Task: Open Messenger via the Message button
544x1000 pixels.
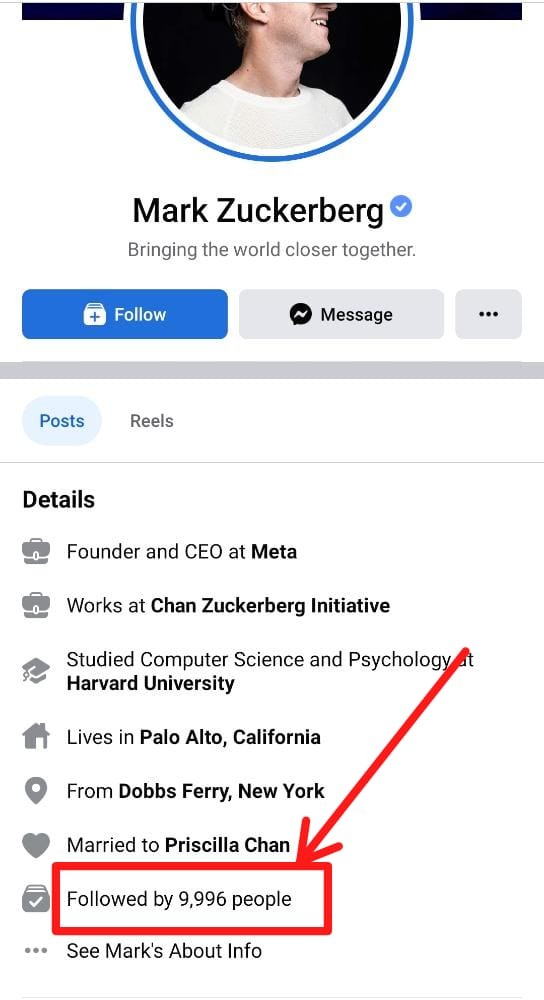Action: point(341,314)
